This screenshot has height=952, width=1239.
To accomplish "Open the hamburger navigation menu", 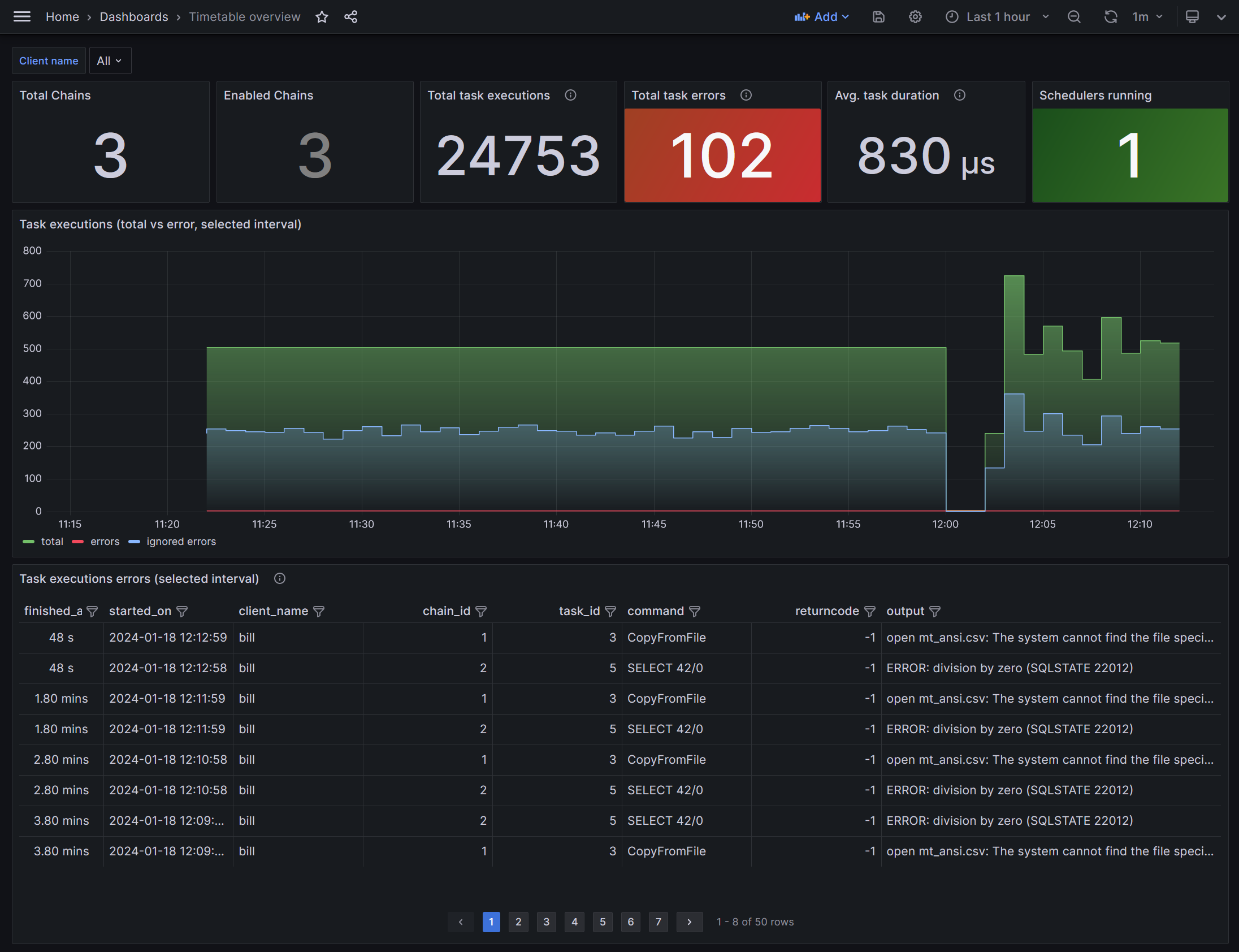I will 21,16.
